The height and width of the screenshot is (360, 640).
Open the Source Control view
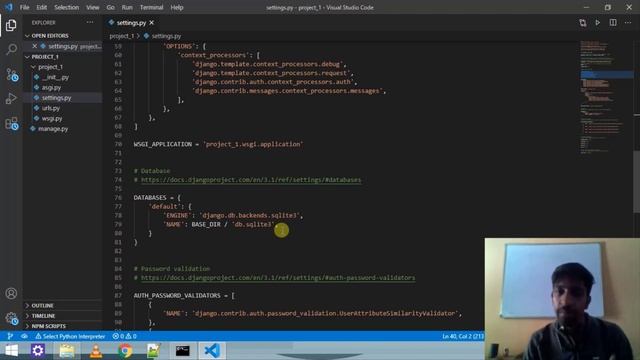(11, 74)
